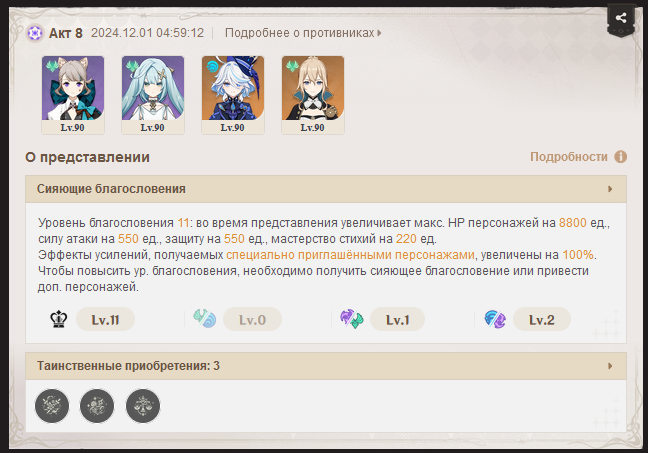Click the Anemo-Hydro reaction icon at Lv.0
648x453 pixels.
(204, 319)
